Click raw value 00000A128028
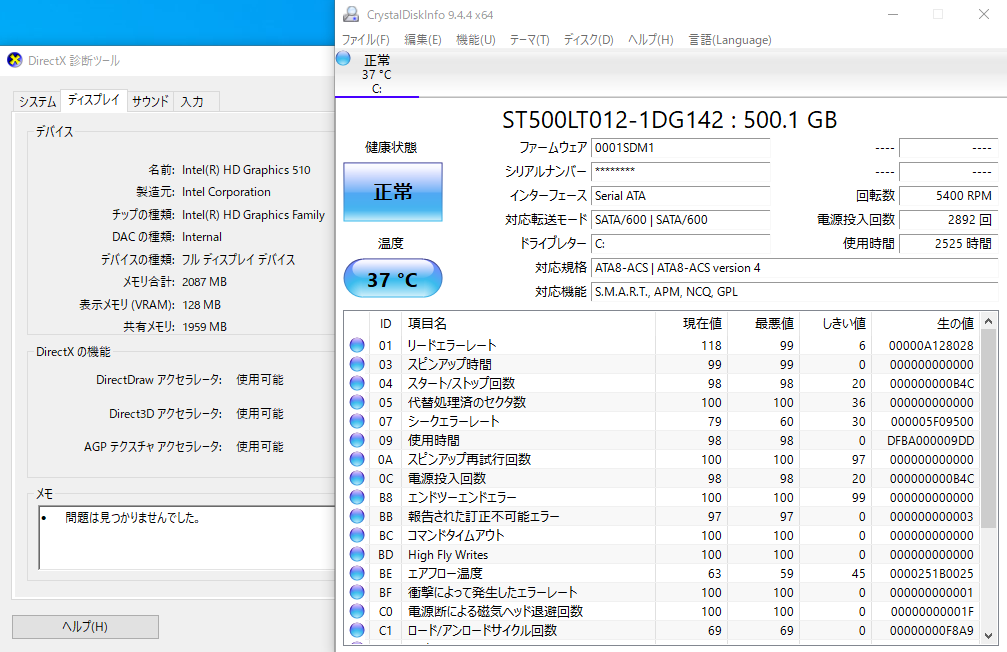Screen dimensions: 1007x652 pos(931,346)
